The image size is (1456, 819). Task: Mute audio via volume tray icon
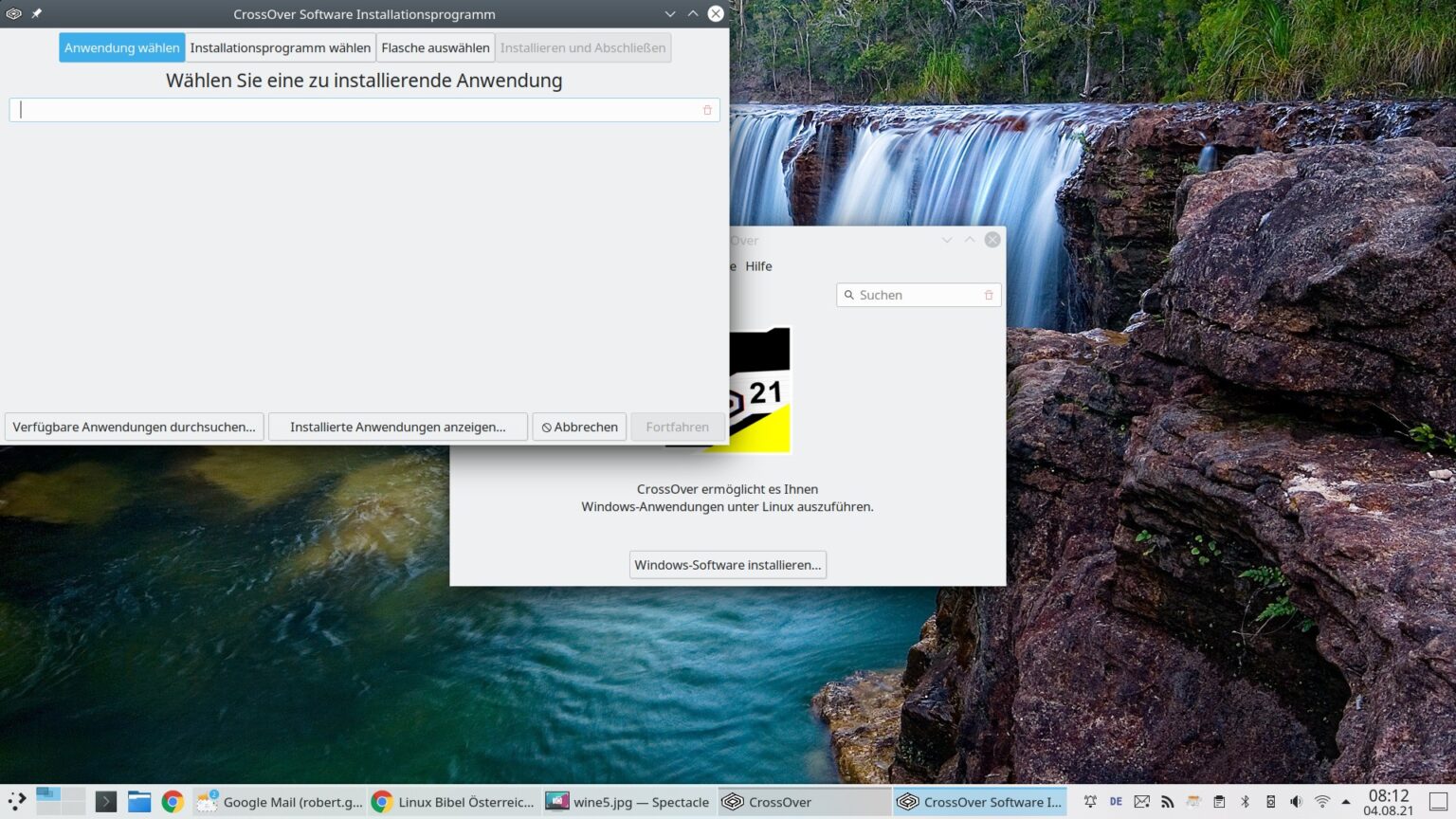point(1296,801)
